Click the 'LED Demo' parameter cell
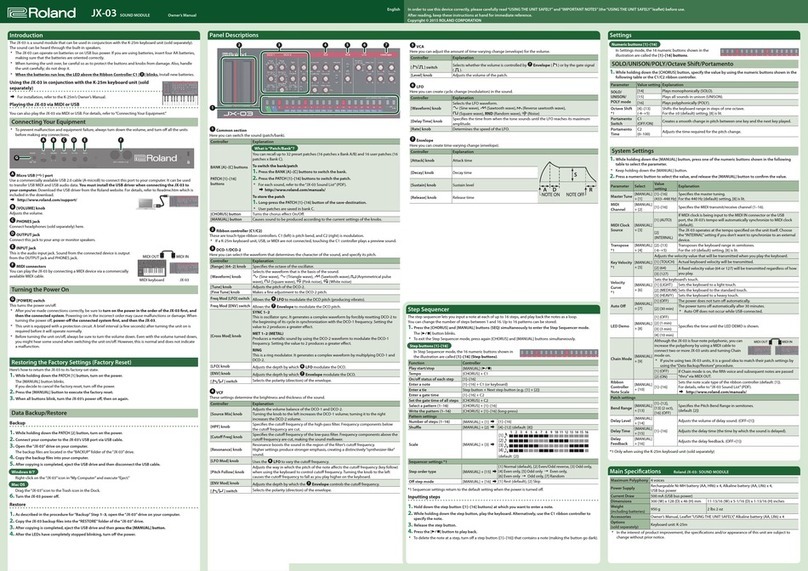The image size is (808, 571). click(x=621, y=326)
